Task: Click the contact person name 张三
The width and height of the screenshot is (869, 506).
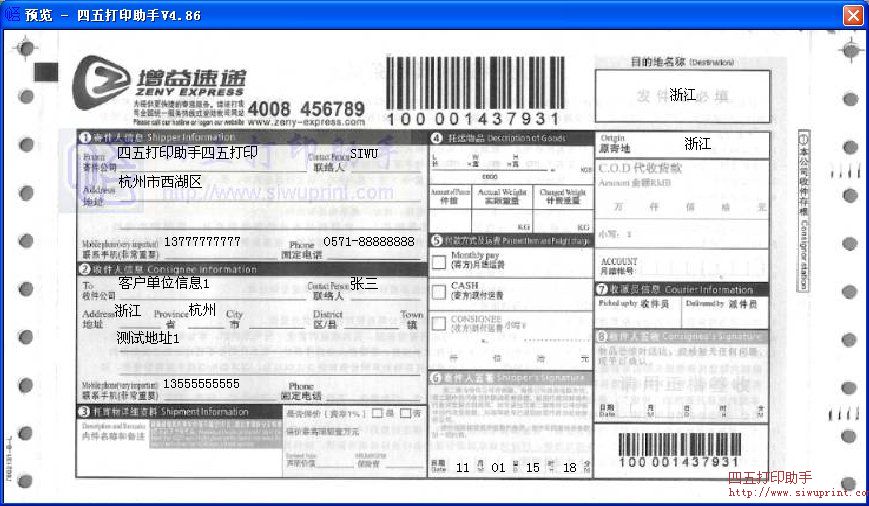Action: (x=364, y=284)
